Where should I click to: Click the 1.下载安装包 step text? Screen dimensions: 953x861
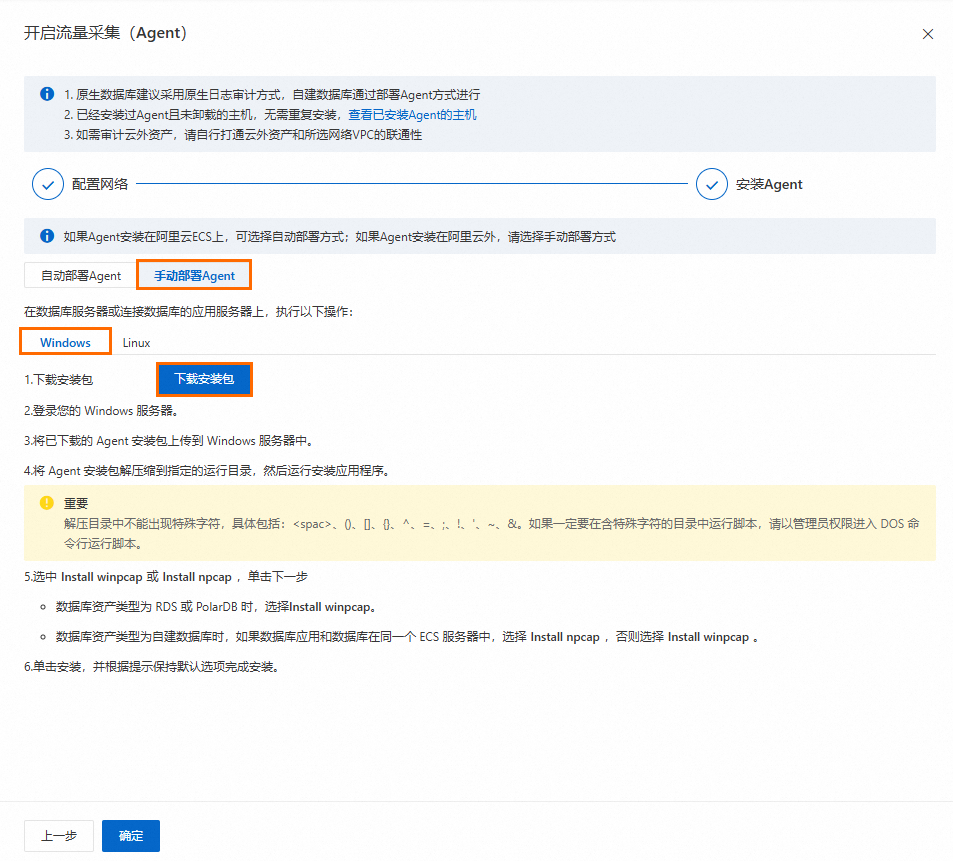click(x=58, y=380)
